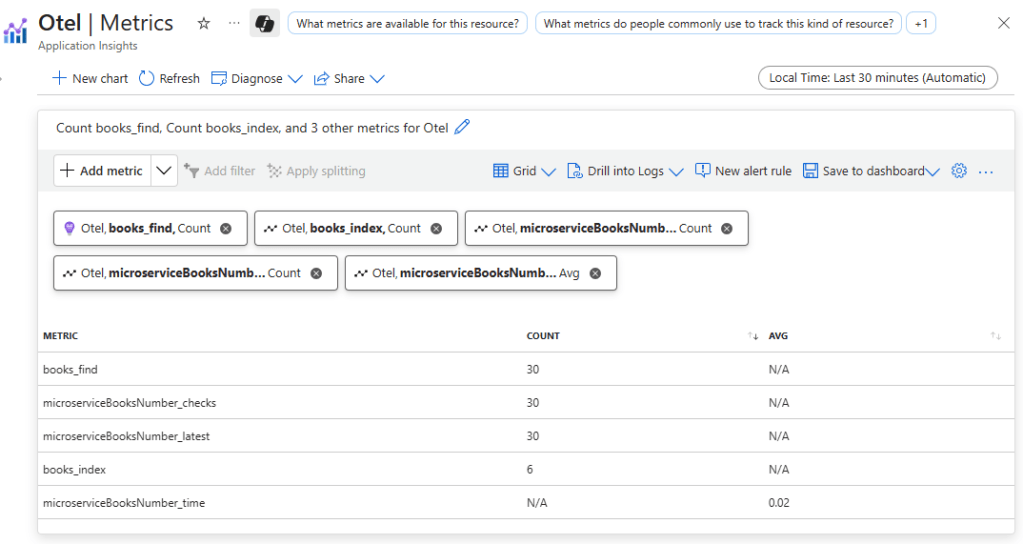The width and height of the screenshot is (1023, 544).
Task: Click the New chart button
Action: (90, 78)
